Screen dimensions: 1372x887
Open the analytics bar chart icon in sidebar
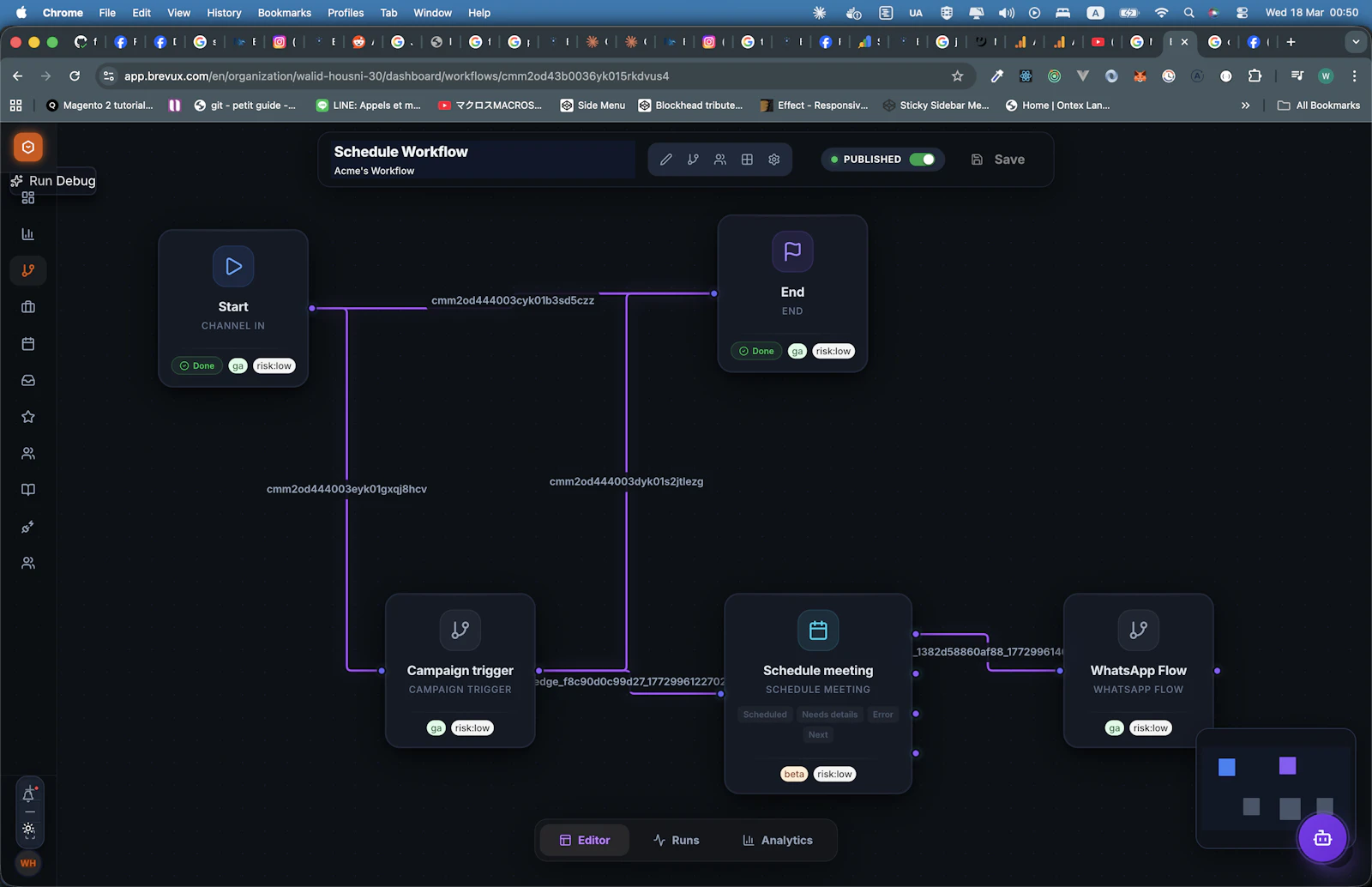pos(28,232)
